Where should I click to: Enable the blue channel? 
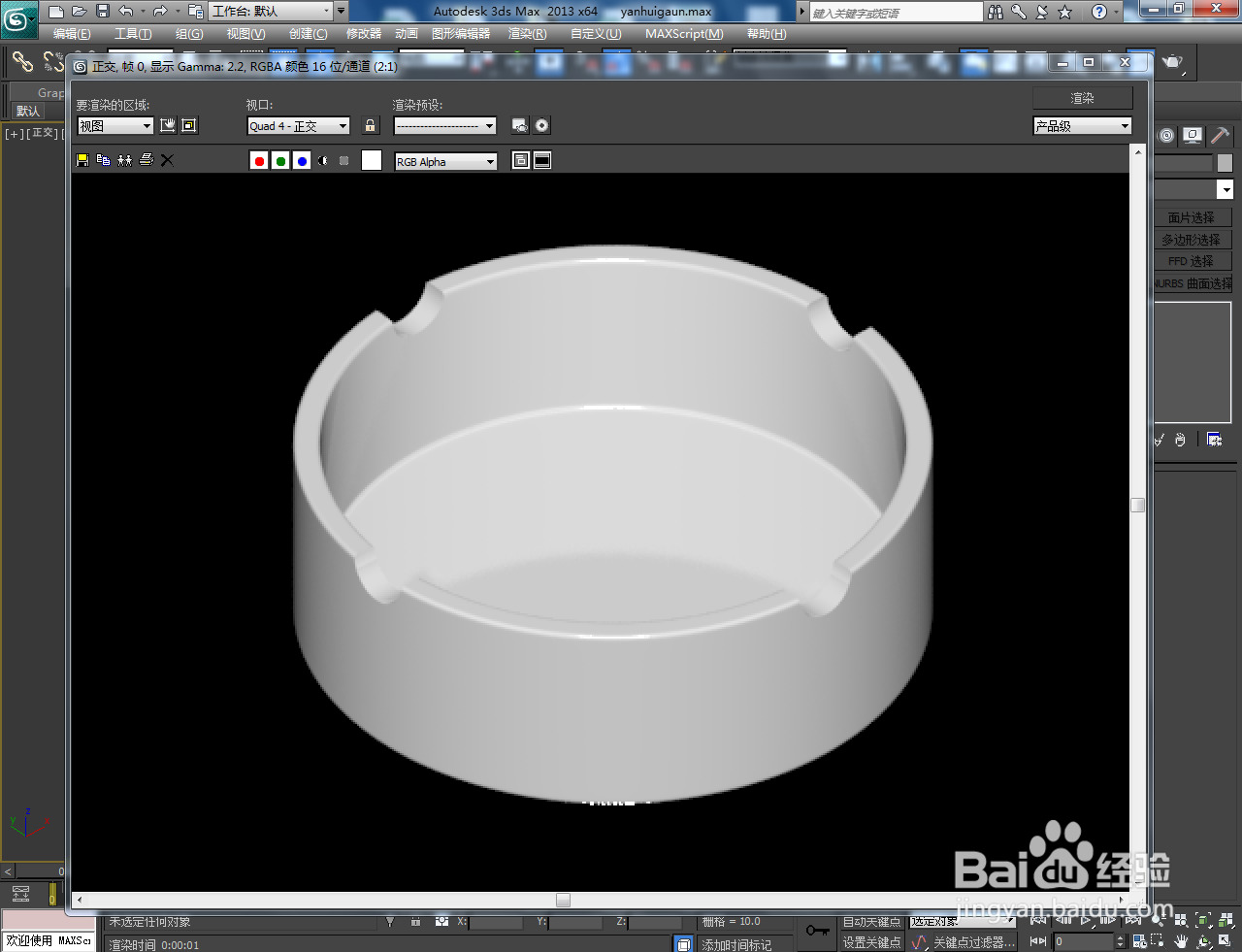pyautogui.click(x=302, y=161)
